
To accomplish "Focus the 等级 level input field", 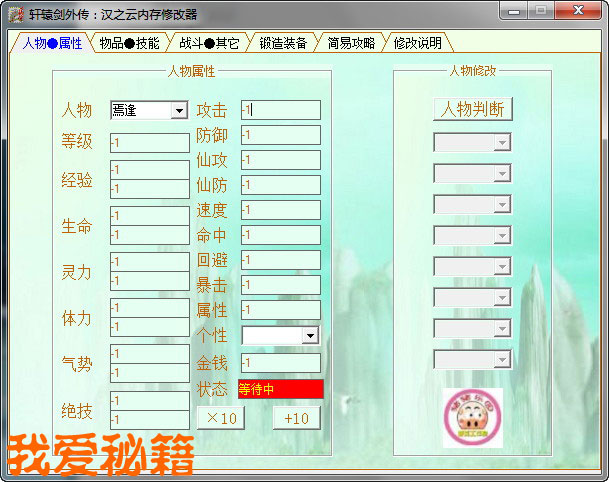I will tap(149, 143).
